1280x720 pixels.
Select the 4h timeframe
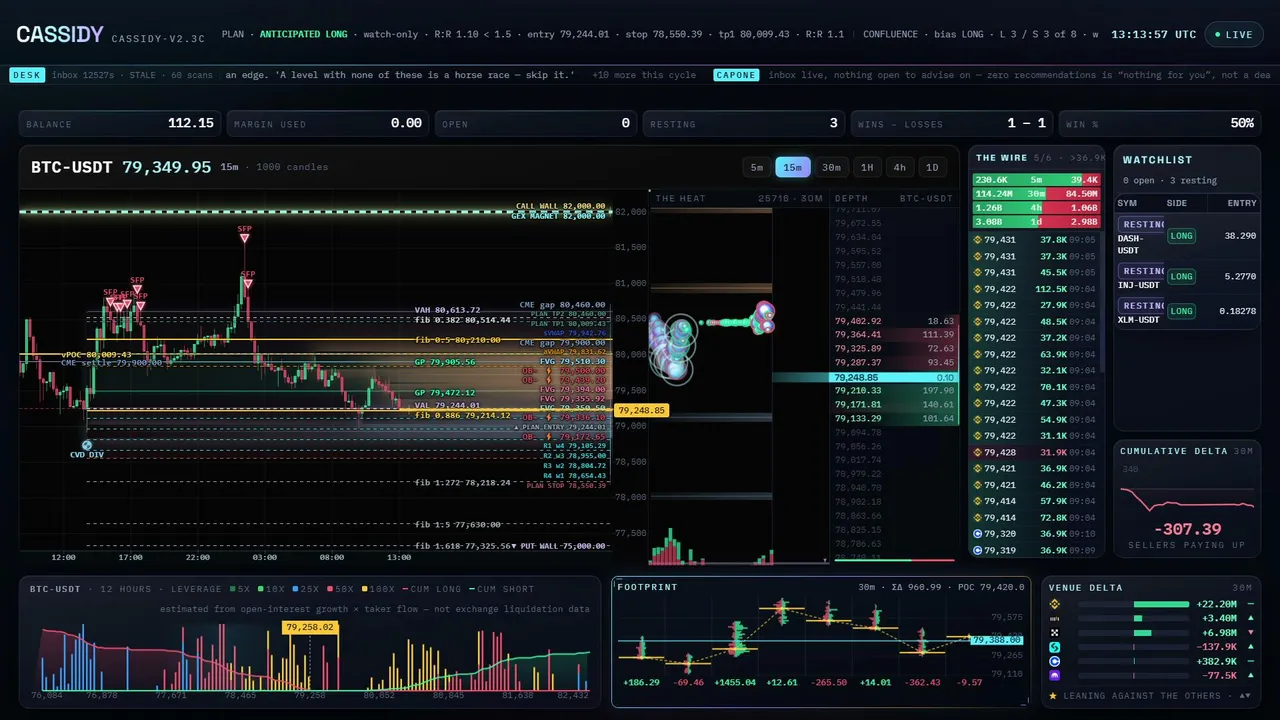900,167
